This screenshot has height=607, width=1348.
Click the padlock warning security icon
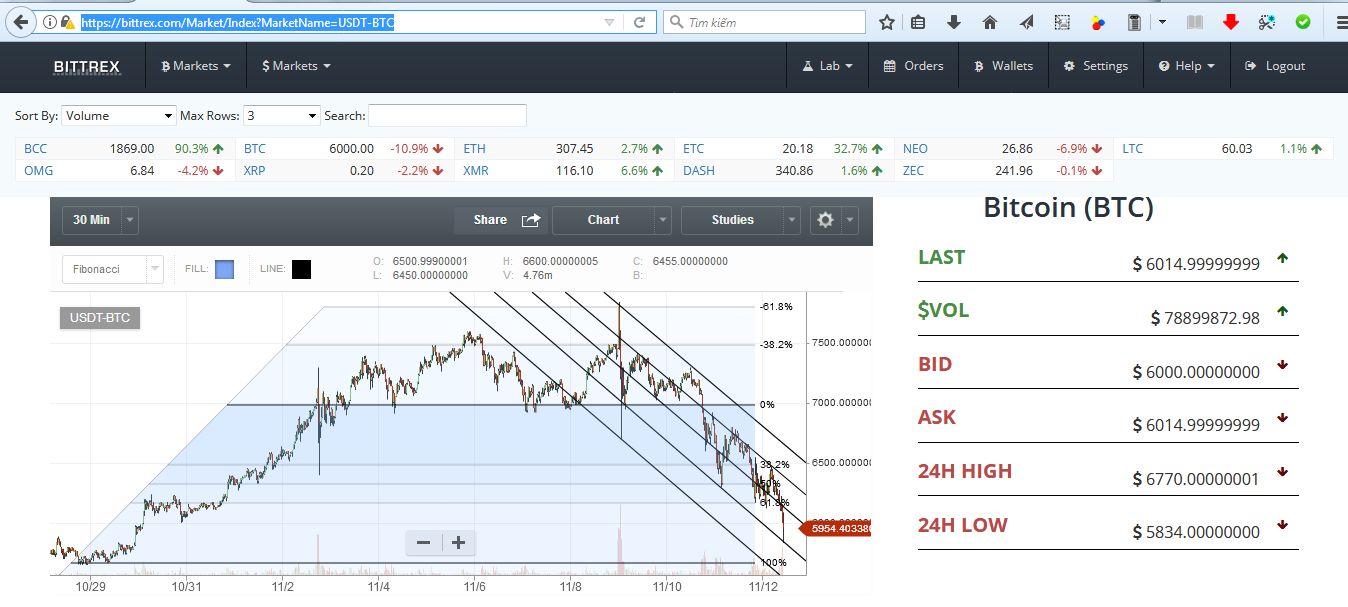[x=67, y=22]
